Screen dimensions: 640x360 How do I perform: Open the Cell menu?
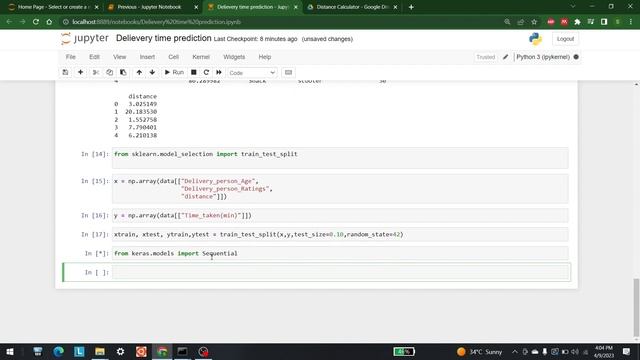[173, 57]
